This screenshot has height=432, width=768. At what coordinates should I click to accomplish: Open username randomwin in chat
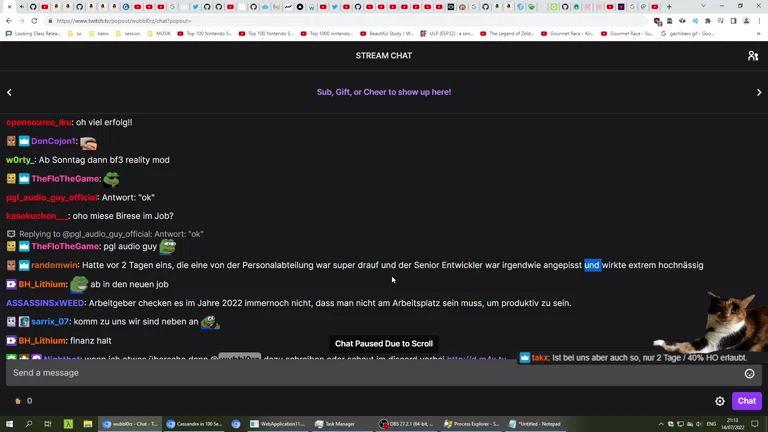[x=54, y=265]
